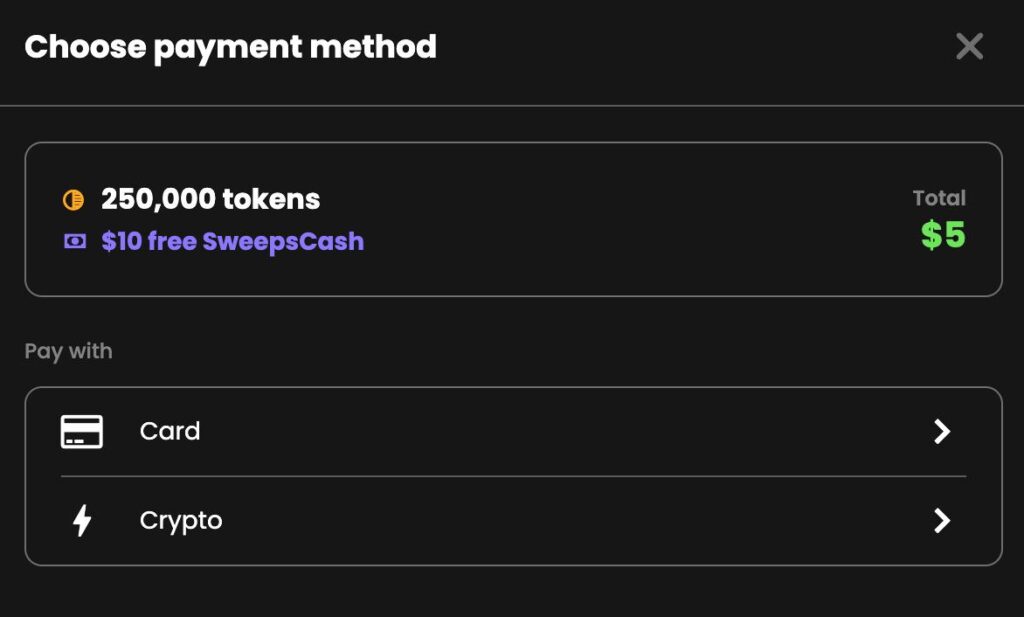
Task: Select Card as payment method
Action: (x=513, y=432)
